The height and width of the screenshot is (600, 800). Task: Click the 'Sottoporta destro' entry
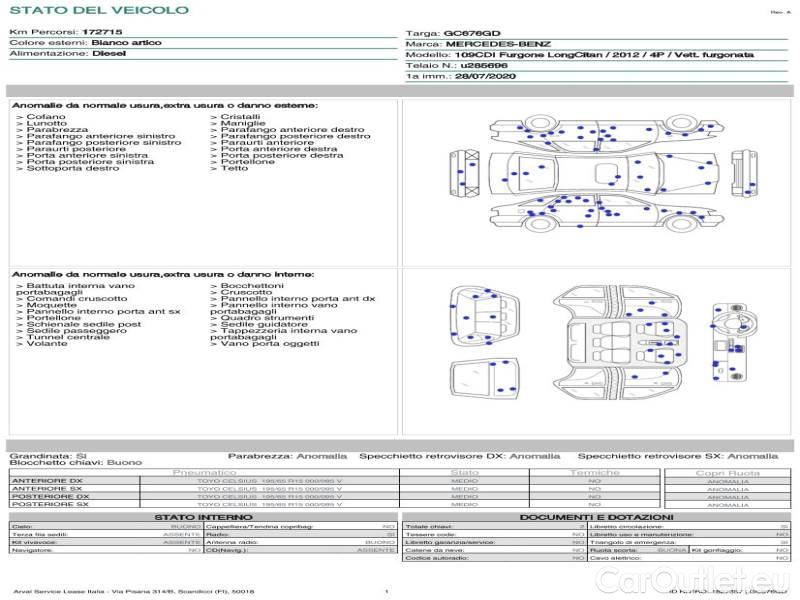(x=68, y=168)
